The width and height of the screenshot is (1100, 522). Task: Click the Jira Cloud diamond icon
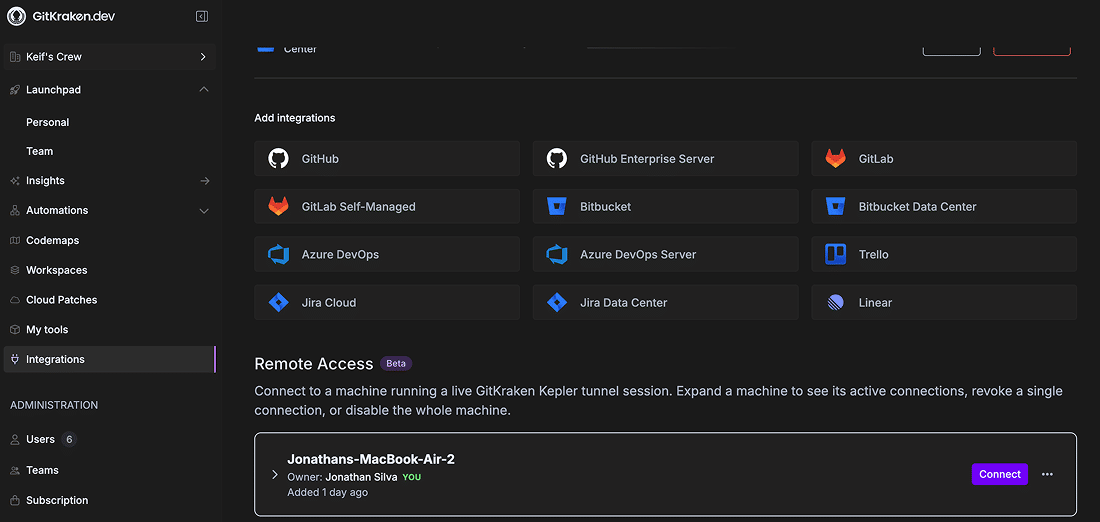(x=279, y=302)
